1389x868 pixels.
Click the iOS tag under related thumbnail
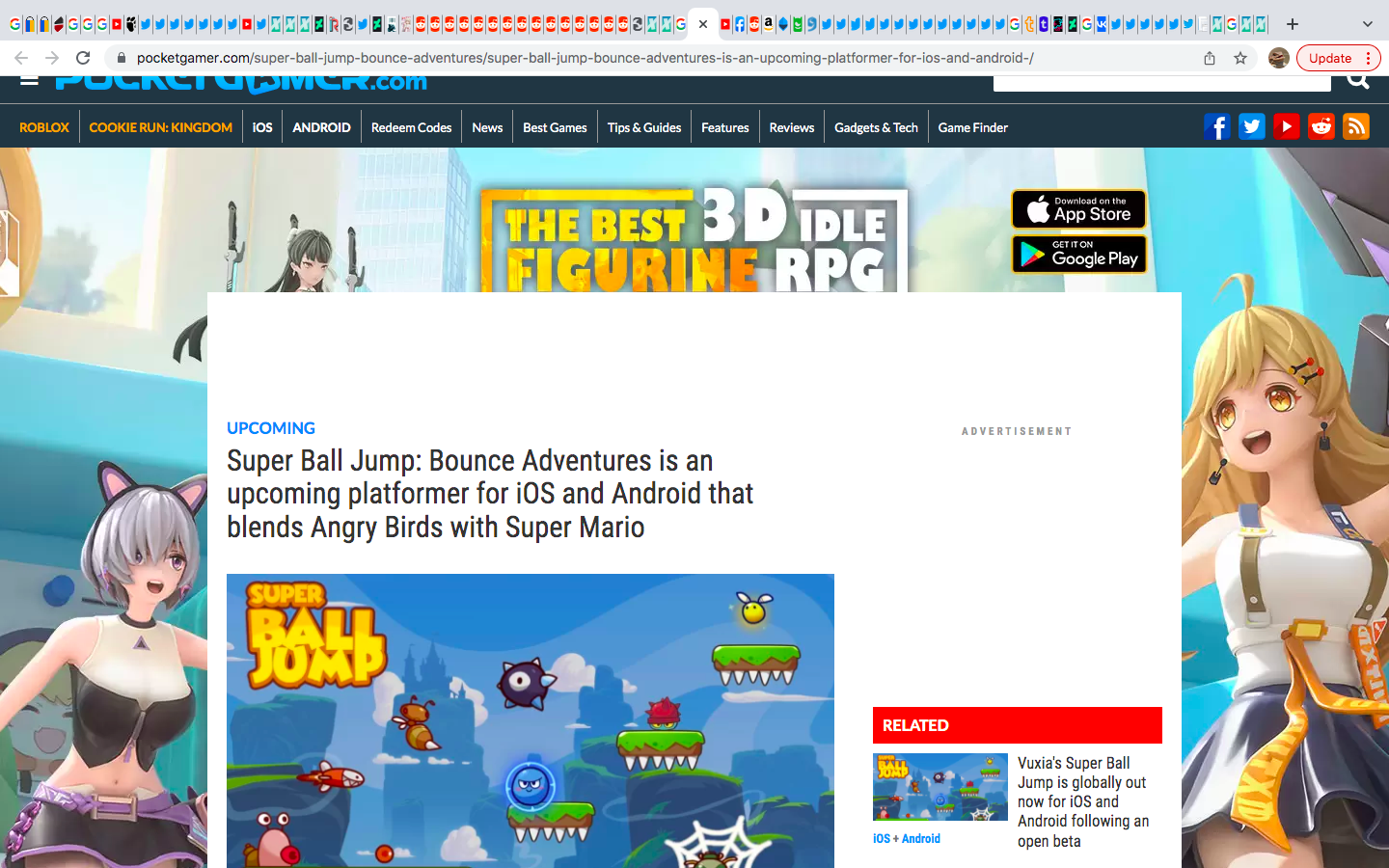(882, 839)
